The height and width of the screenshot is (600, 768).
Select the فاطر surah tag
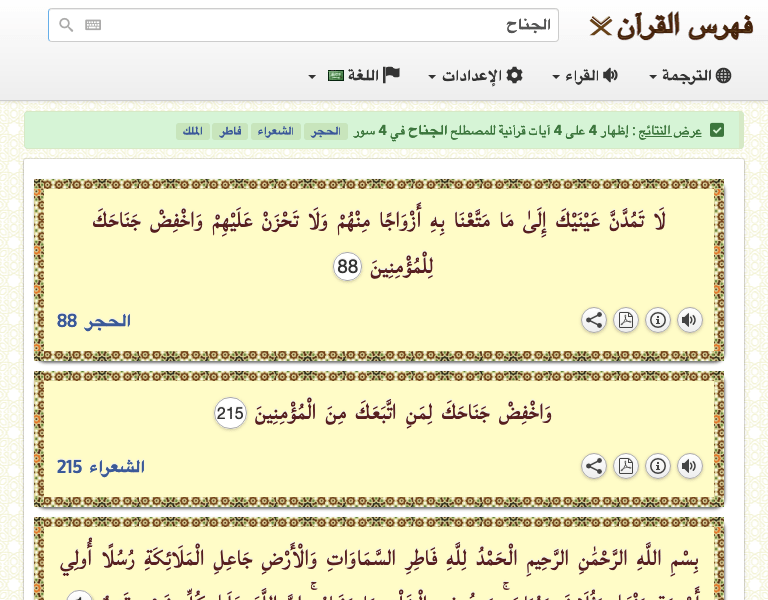231,131
